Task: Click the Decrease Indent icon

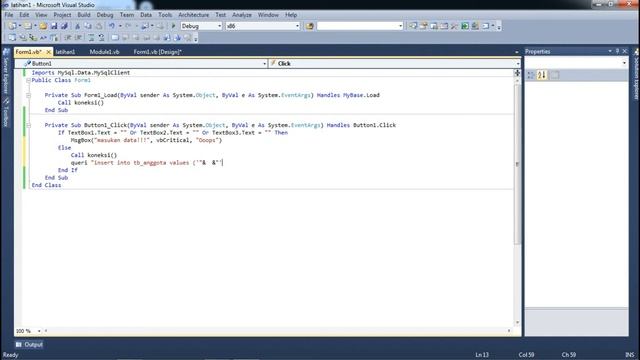Action: (x=68, y=38)
